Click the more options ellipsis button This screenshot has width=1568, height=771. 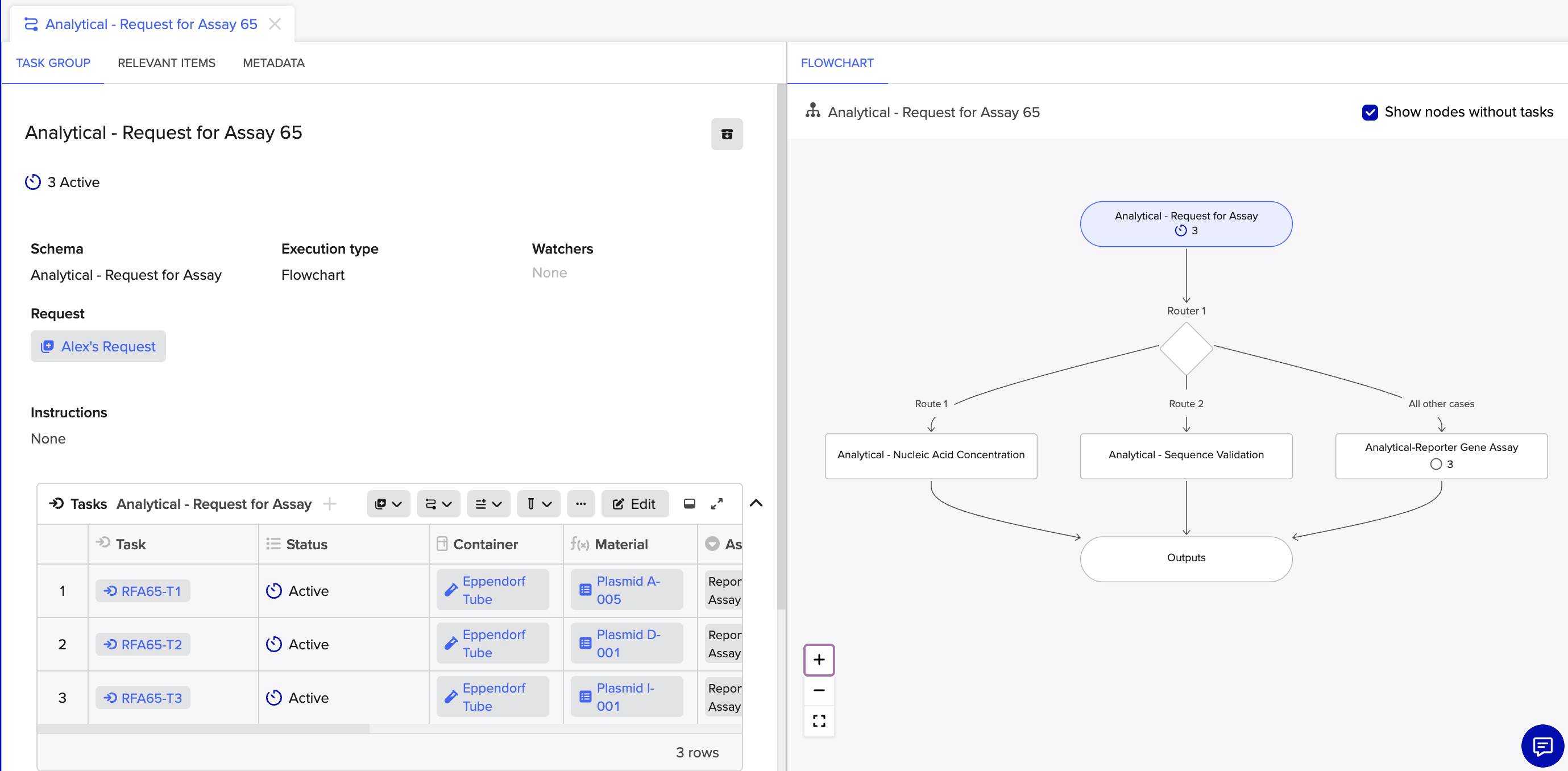tap(580, 503)
